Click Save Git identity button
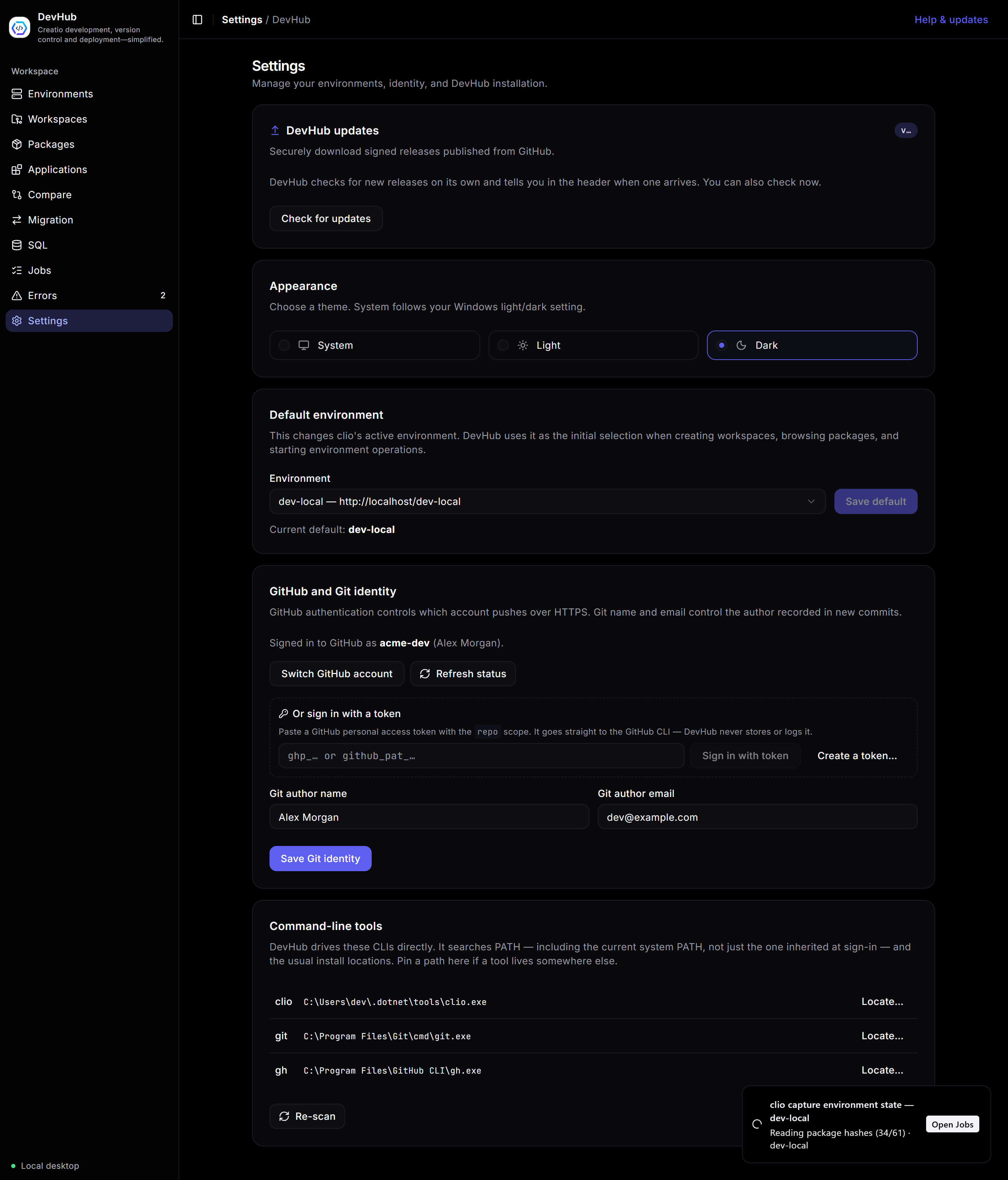The image size is (1008, 1180). (320, 858)
